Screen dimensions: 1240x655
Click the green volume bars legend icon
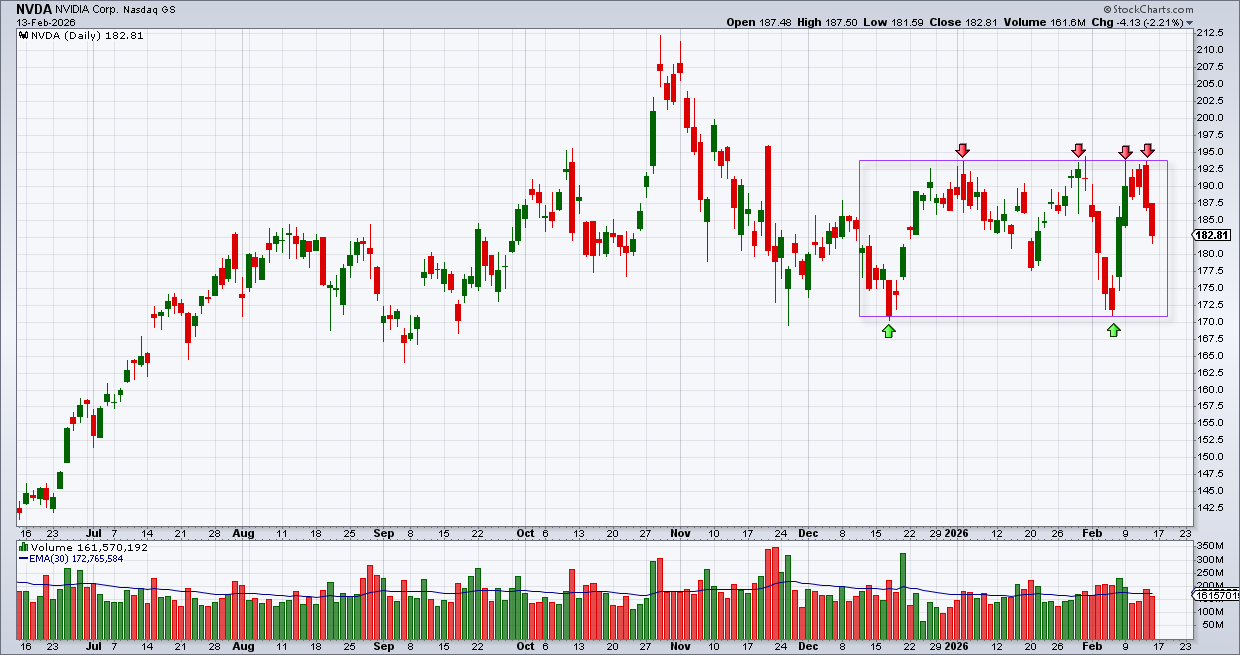[x=23, y=547]
